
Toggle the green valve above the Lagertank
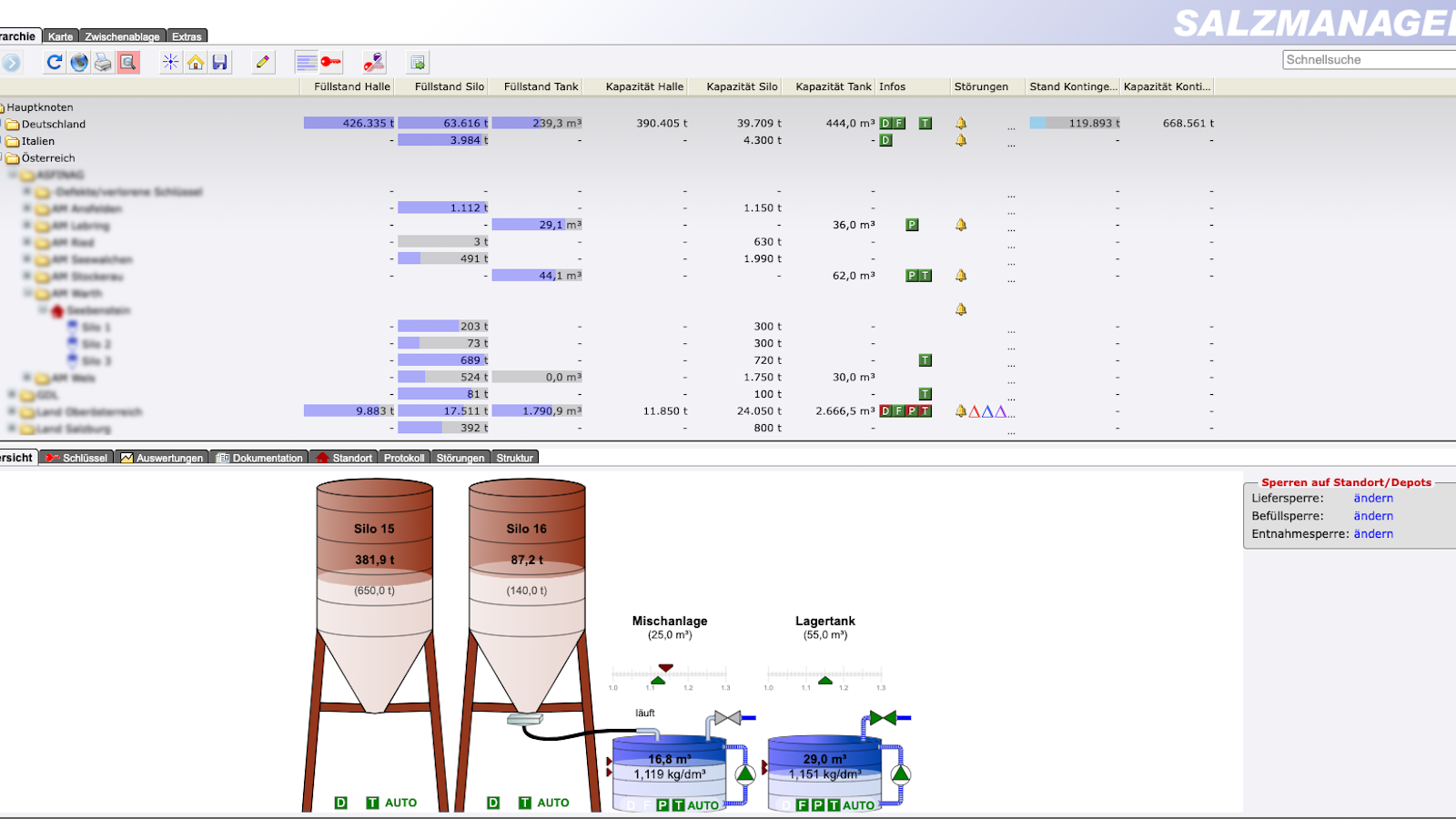pos(883,718)
